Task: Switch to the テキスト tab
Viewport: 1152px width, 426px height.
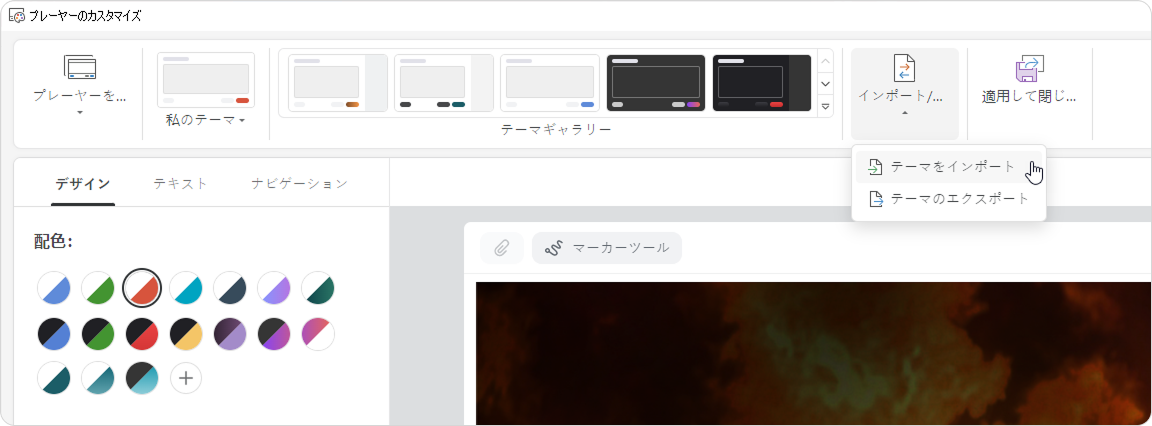Action: tap(181, 184)
